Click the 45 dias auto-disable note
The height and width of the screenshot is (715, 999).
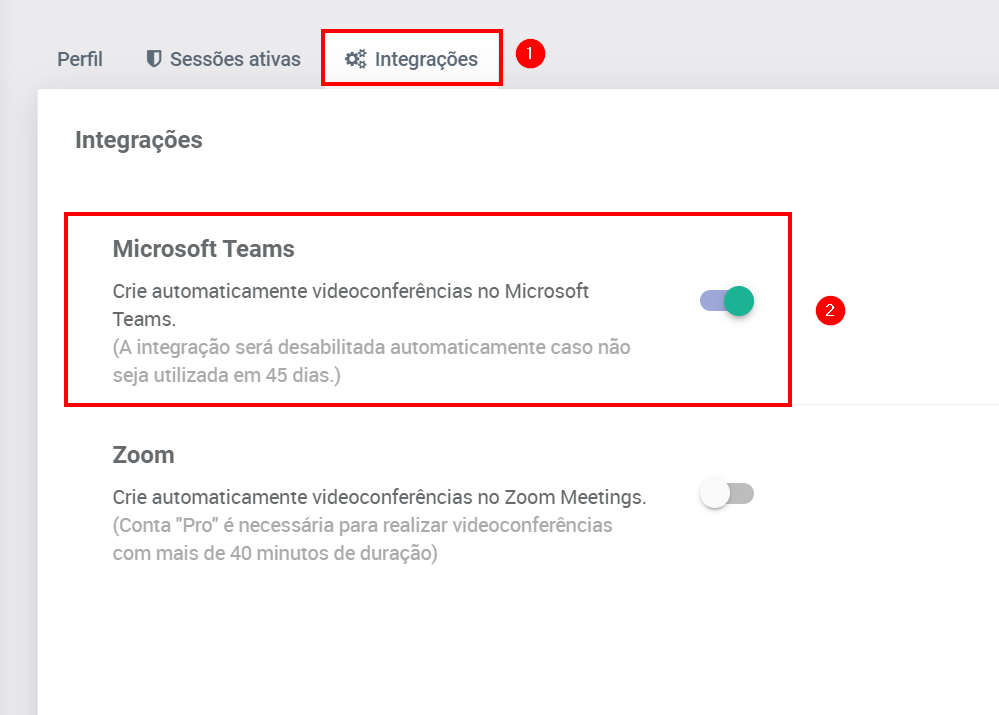pyautogui.click(x=371, y=361)
